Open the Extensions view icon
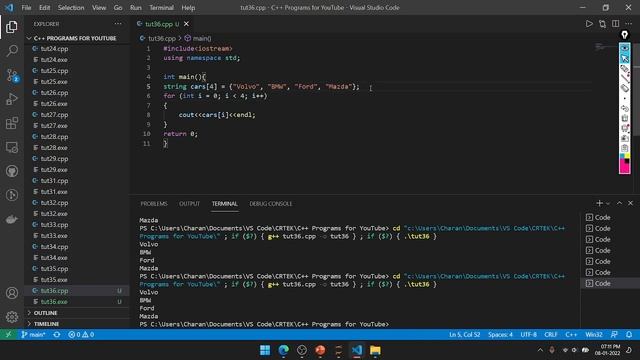Image resolution: width=640 pixels, height=360 pixels. [12, 123]
